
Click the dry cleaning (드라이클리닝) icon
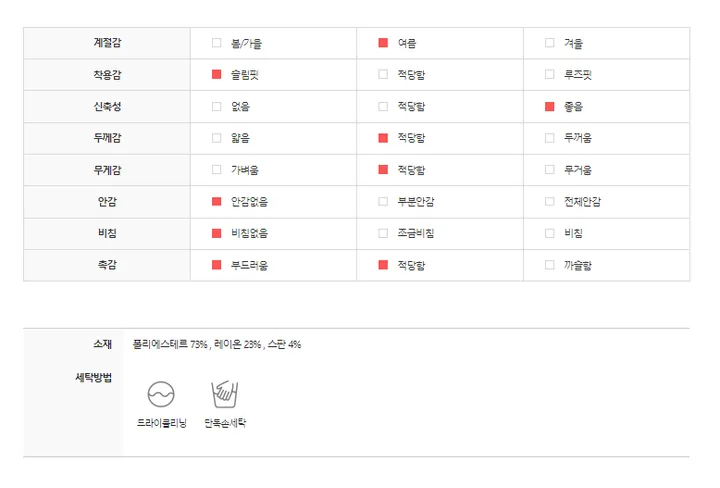[161, 393]
